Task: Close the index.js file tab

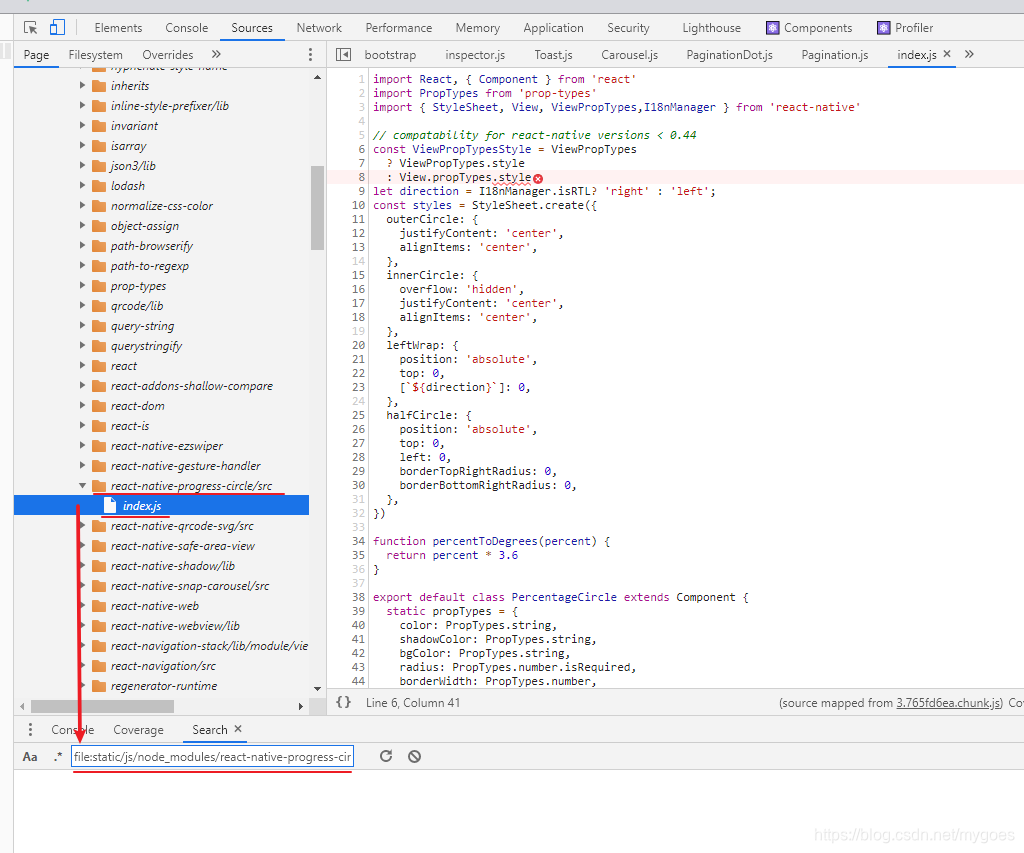Action: (x=947, y=54)
